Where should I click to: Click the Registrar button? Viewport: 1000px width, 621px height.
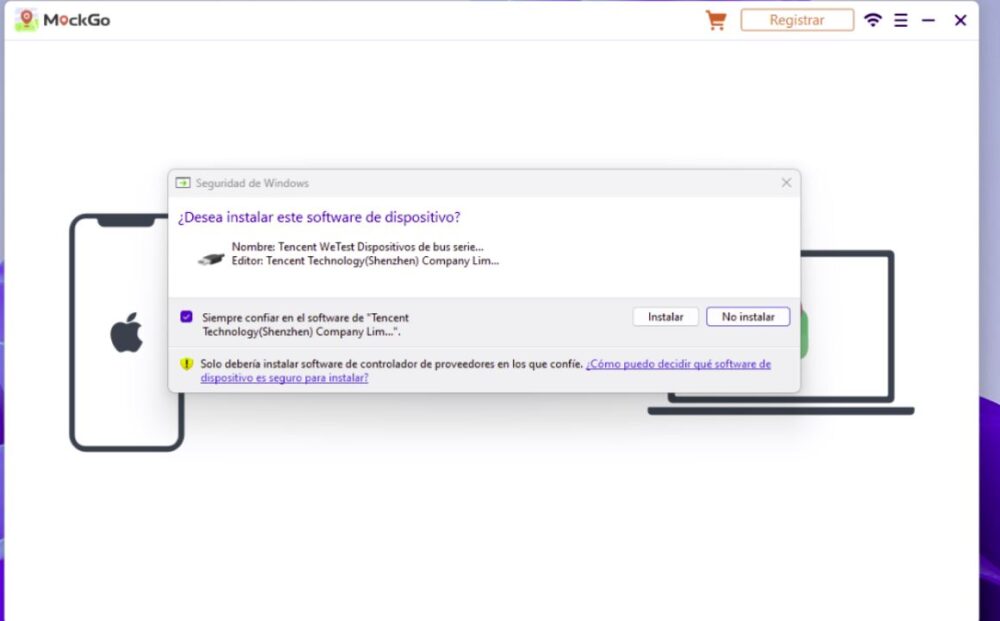tap(797, 20)
